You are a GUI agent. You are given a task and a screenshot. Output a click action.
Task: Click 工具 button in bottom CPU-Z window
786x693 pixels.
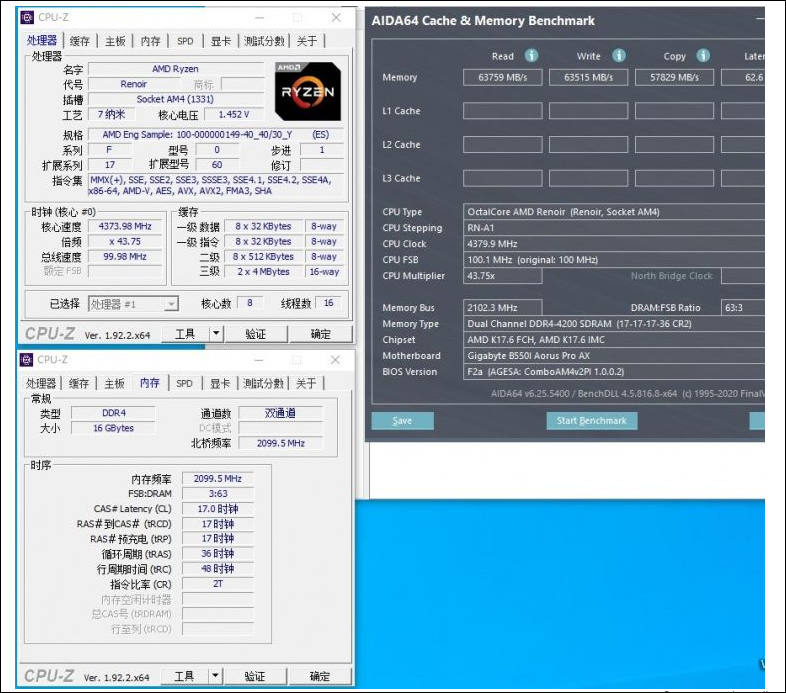184,676
